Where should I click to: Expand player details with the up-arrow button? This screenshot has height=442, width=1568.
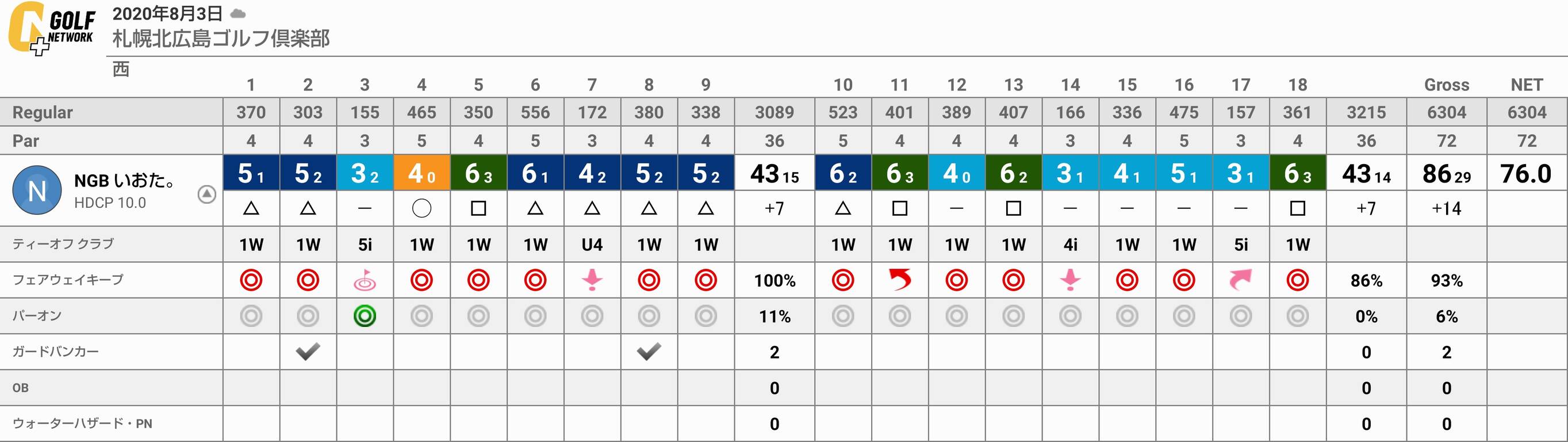[207, 195]
